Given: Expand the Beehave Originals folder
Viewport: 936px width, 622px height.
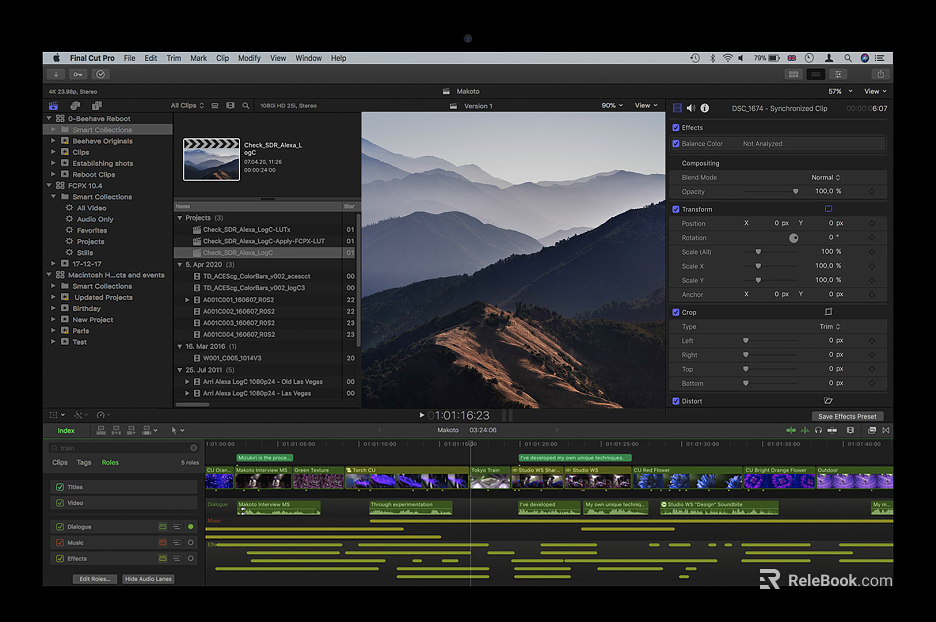Looking at the screenshot, I should click(x=54, y=141).
